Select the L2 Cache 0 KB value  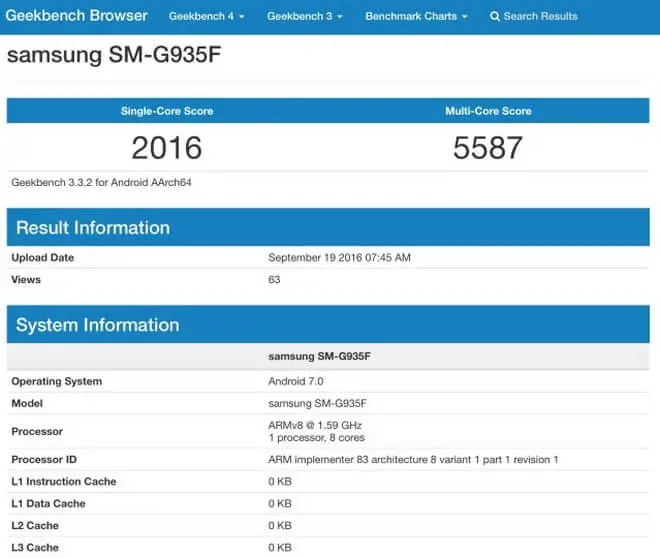[280, 526]
